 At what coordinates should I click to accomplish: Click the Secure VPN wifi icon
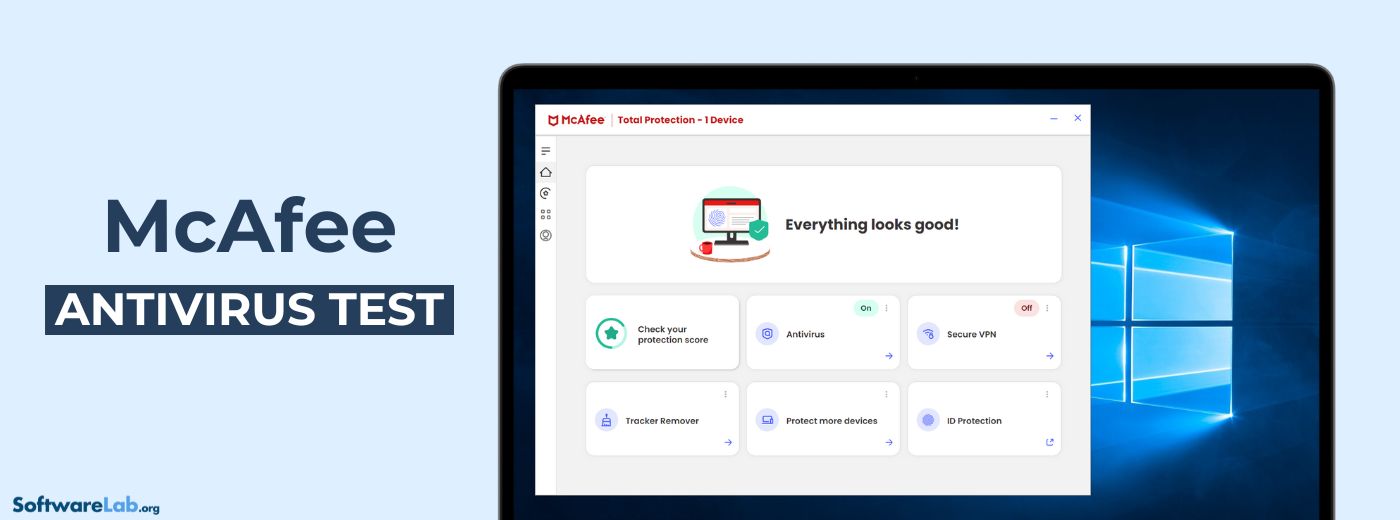pos(928,334)
